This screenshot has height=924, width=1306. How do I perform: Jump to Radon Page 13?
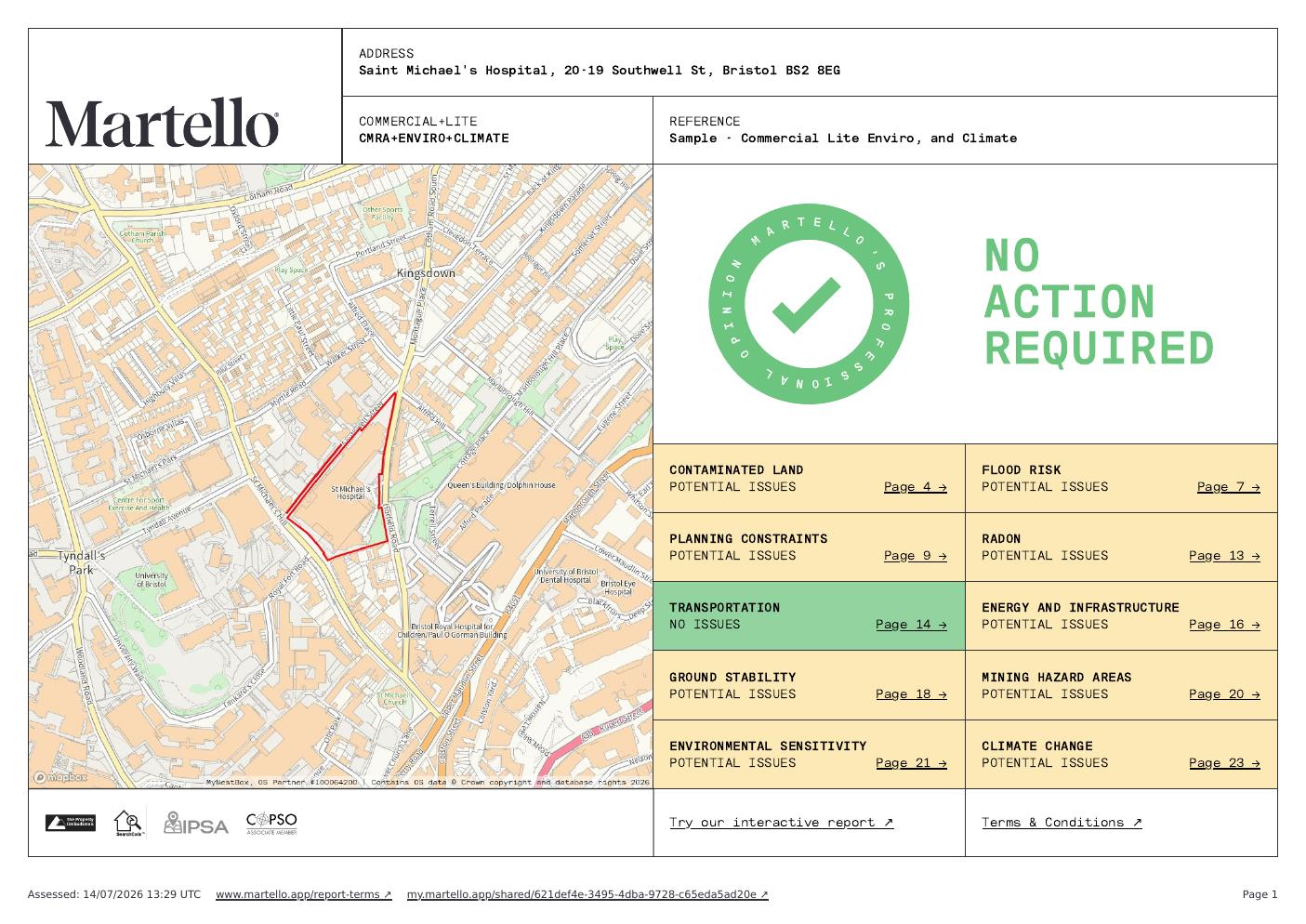(1224, 556)
